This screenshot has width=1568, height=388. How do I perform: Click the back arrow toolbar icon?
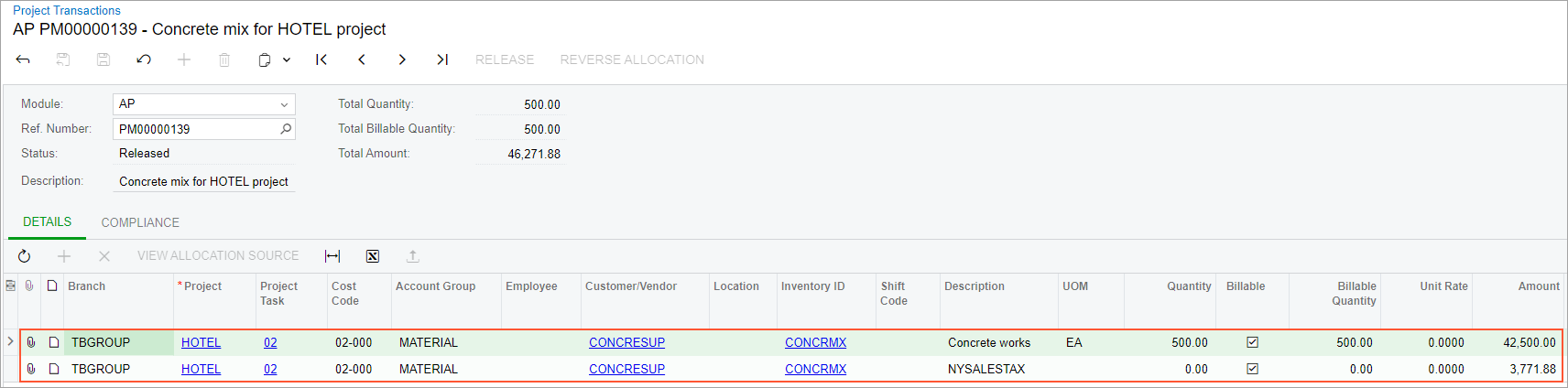pos(23,59)
